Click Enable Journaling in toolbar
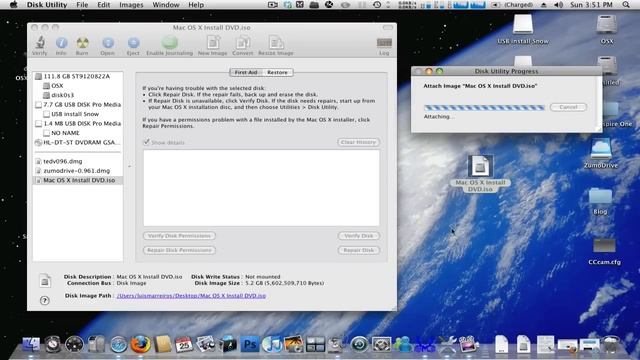The width and height of the screenshot is (640, 360). coord(169,45)
